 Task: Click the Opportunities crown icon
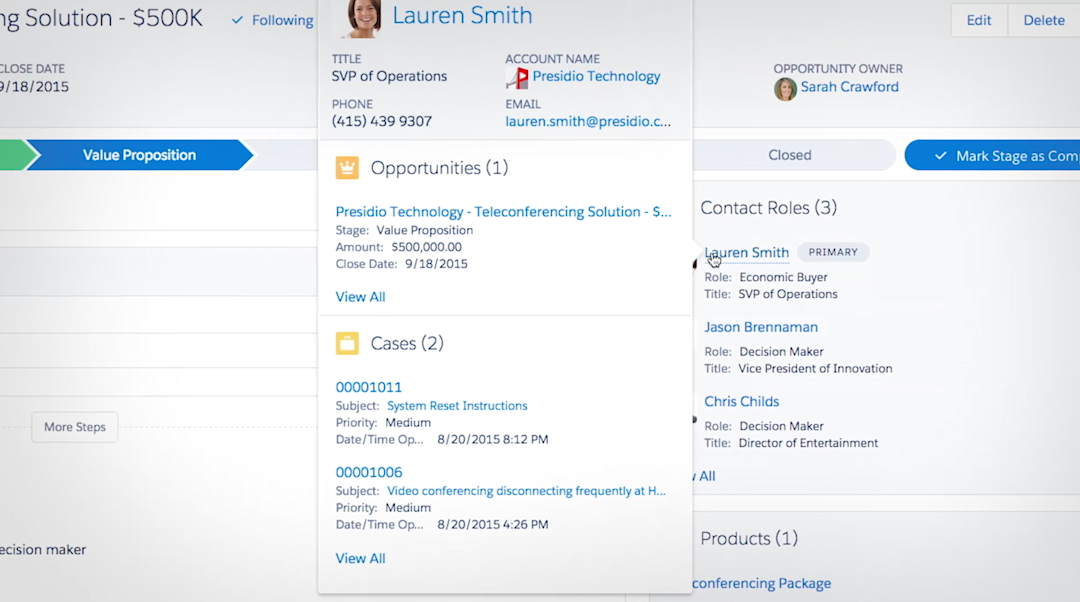click(x=347, y=167)
